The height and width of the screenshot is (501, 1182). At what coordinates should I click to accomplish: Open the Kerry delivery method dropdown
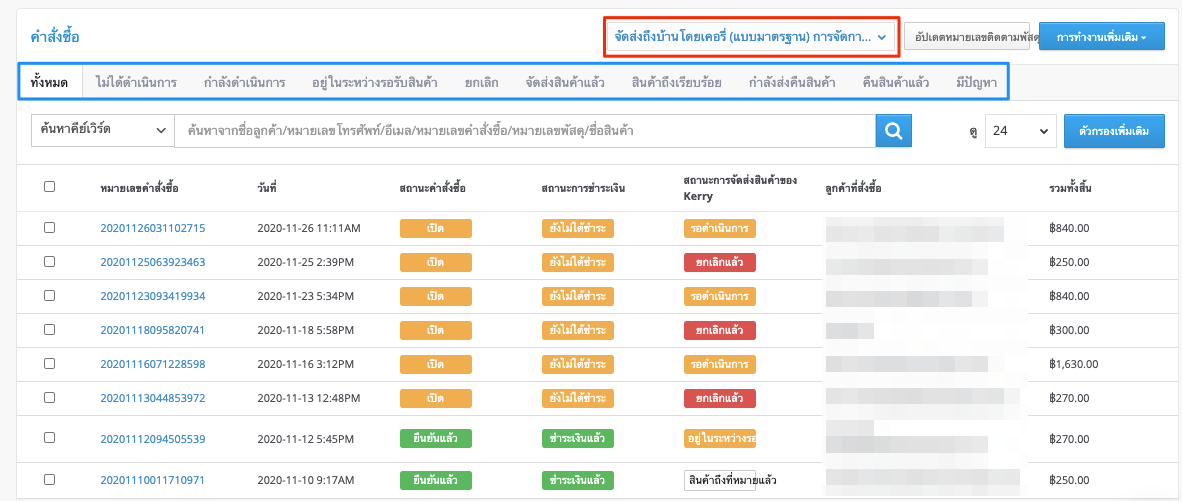[752, 36]
